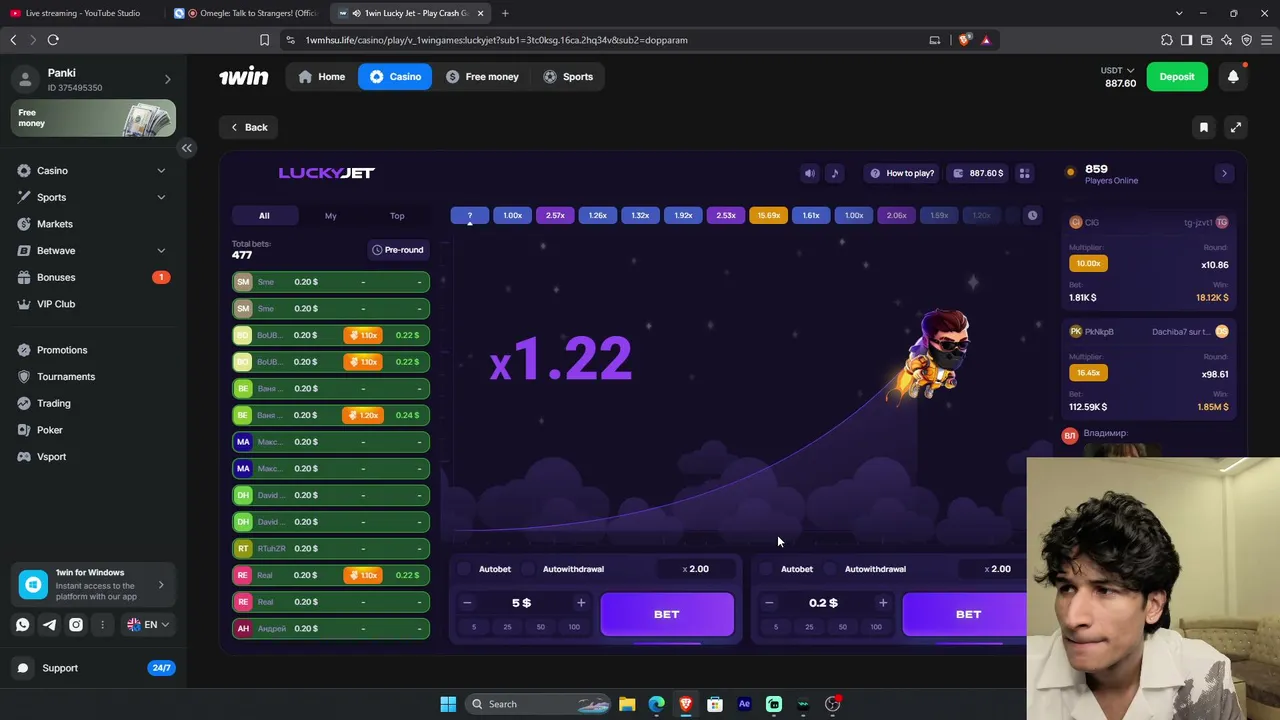The image size is (1280, 720).
Task: Open the Instagram page icon
Action: [76, 625]
